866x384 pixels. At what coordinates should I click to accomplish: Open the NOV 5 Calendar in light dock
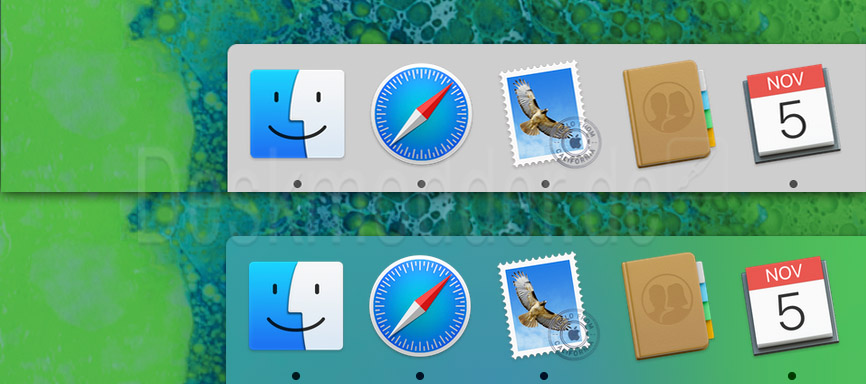click(x=791, y=114)
